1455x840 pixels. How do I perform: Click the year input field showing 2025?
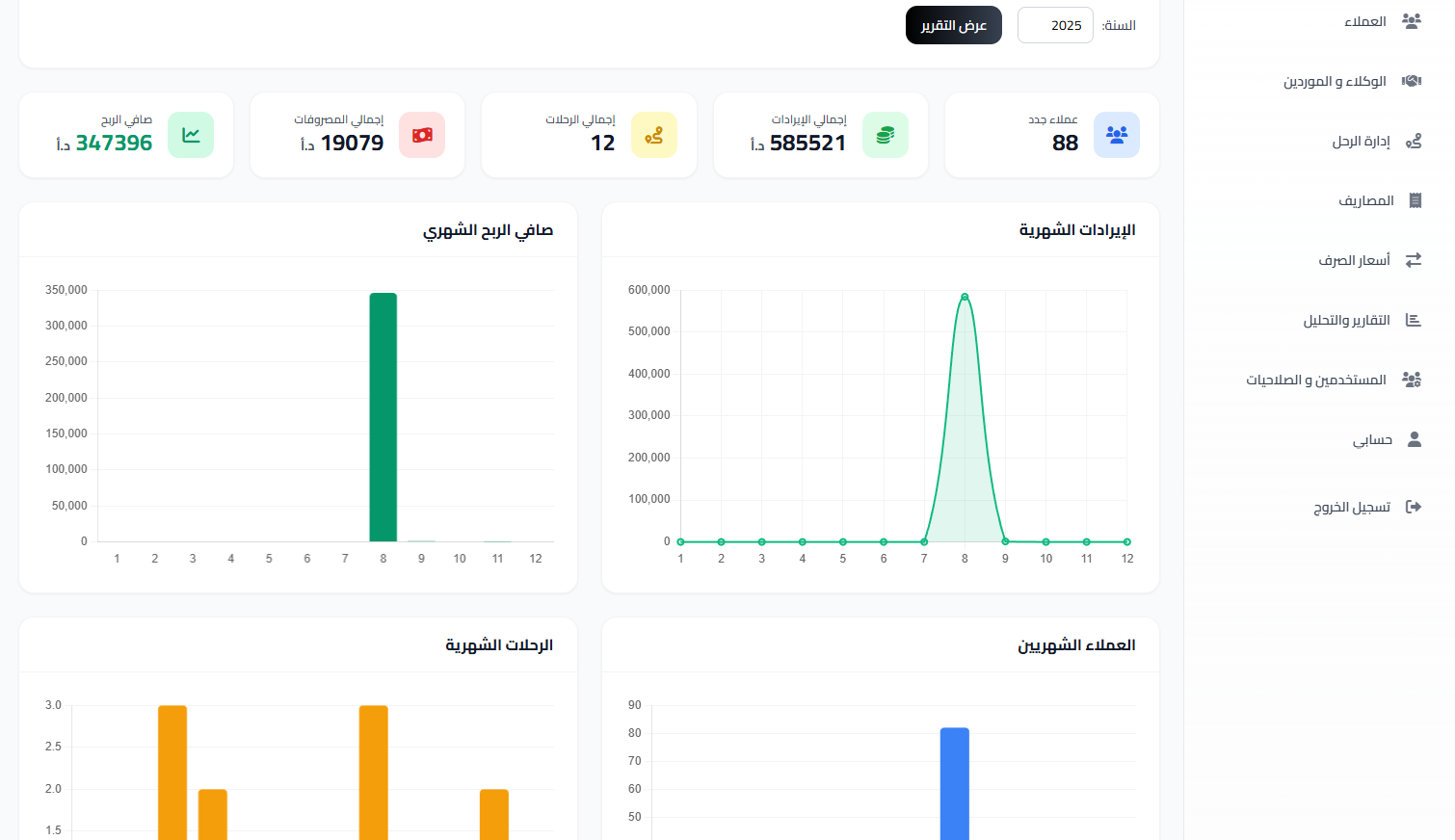(x=1055, y=25)
